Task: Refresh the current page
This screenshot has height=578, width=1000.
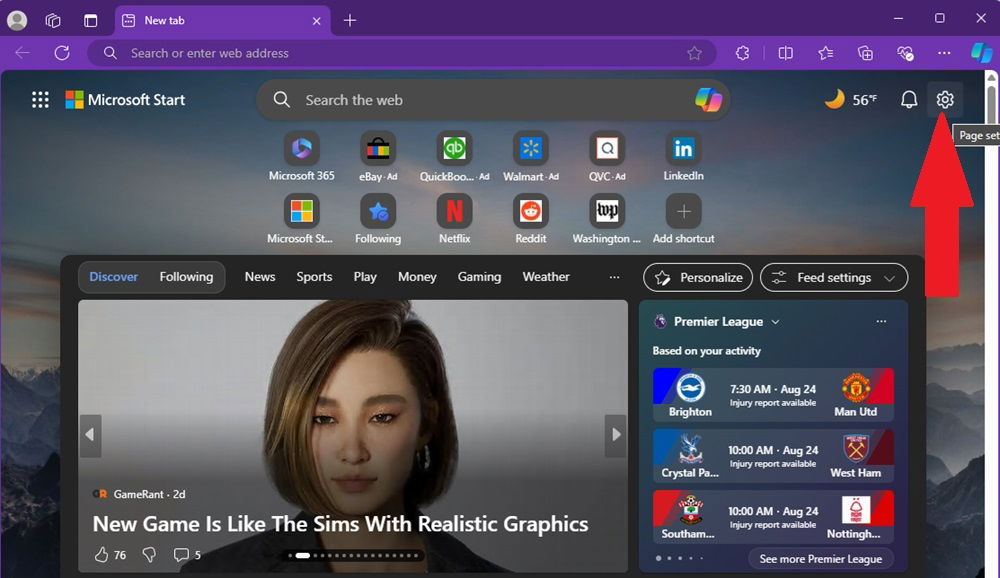Action: click(x=62, y=53)
